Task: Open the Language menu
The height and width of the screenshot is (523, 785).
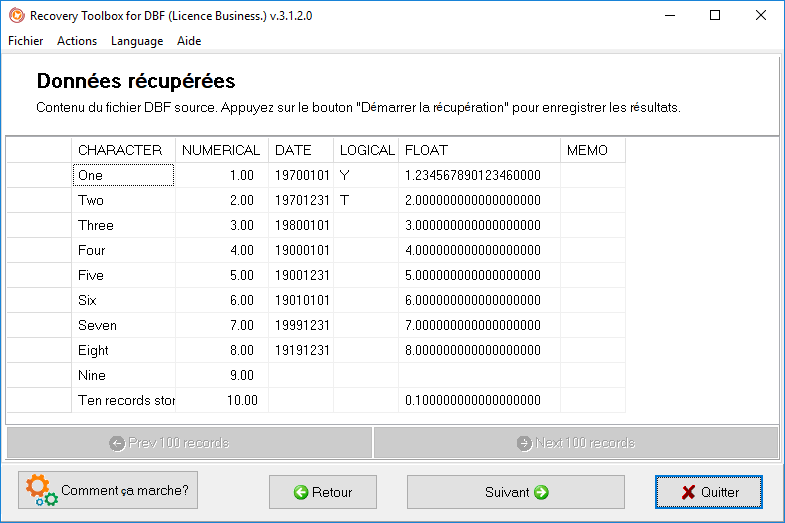Action: pyautogui.click(x=137, y=41)
